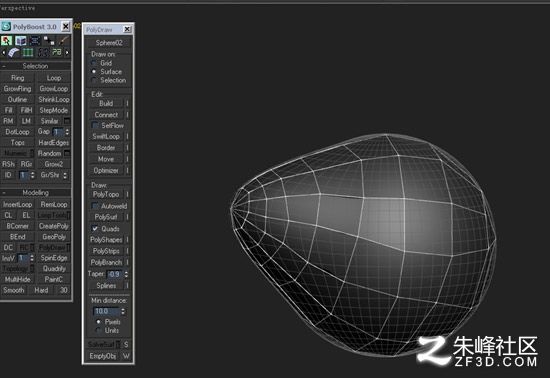Click the PolyBoost 3.0 logo icon
Image resolution: width=550 pixels, height=378 pixels.
[6, 26]
